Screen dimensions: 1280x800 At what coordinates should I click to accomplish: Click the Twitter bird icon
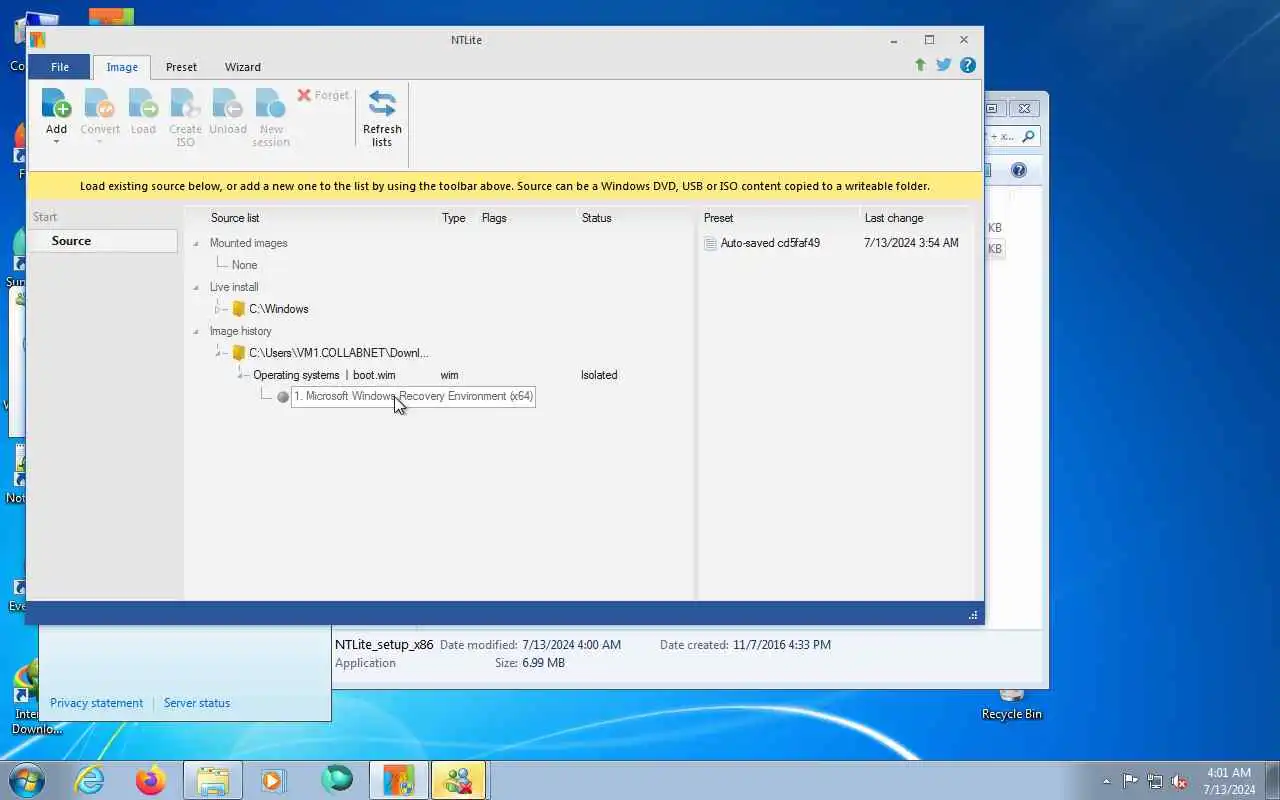(x=944, y=65)
